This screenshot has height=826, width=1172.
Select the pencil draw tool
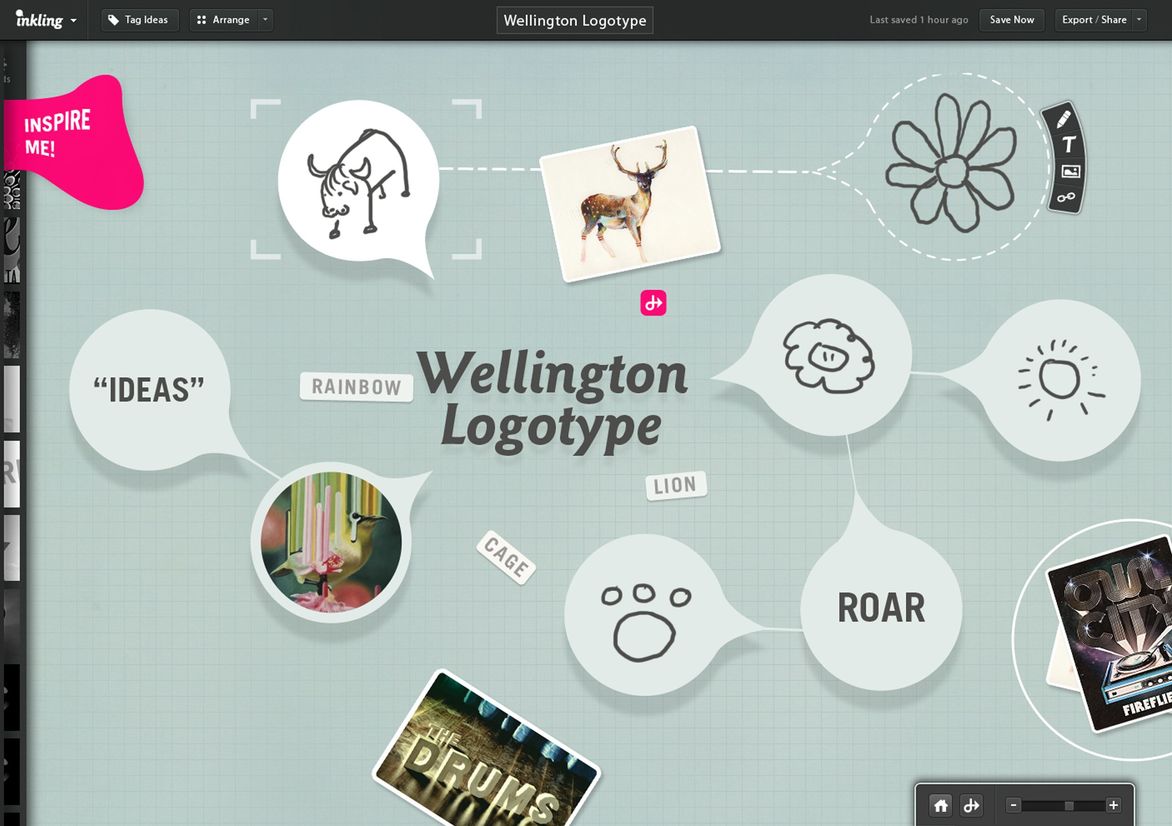pos(1064,119)
